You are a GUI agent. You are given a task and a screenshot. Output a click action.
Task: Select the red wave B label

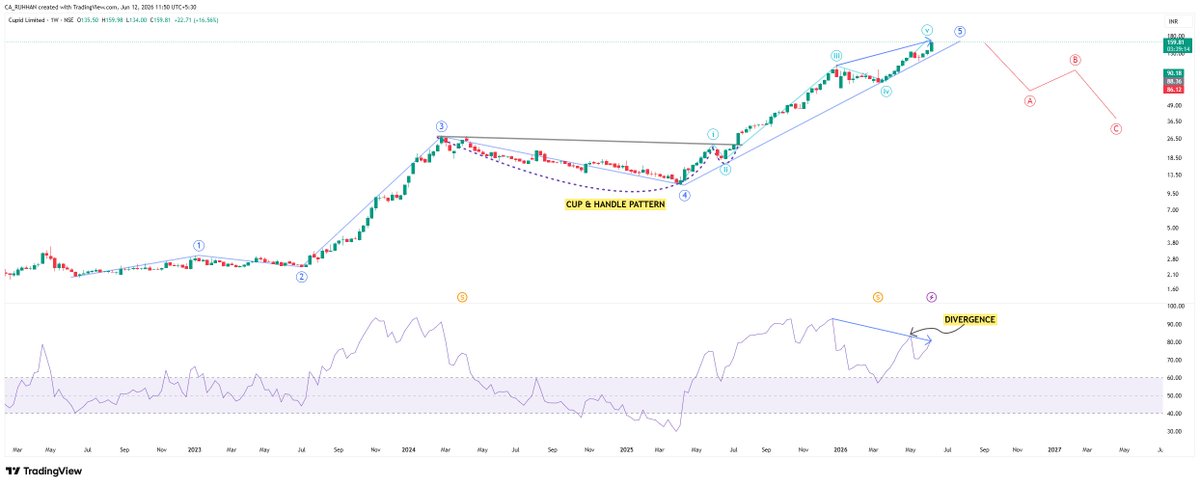[x=1075, y=60]
